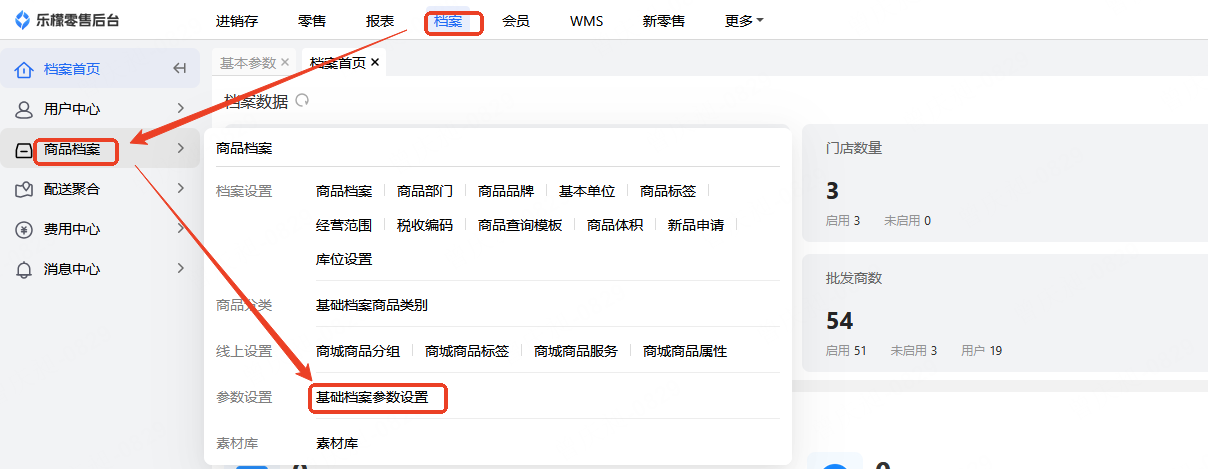Image resolution: width=1208 pixels, height=469 pixels.
Task: Open the 库位设置 link
Action: click(x=344, y=259)
